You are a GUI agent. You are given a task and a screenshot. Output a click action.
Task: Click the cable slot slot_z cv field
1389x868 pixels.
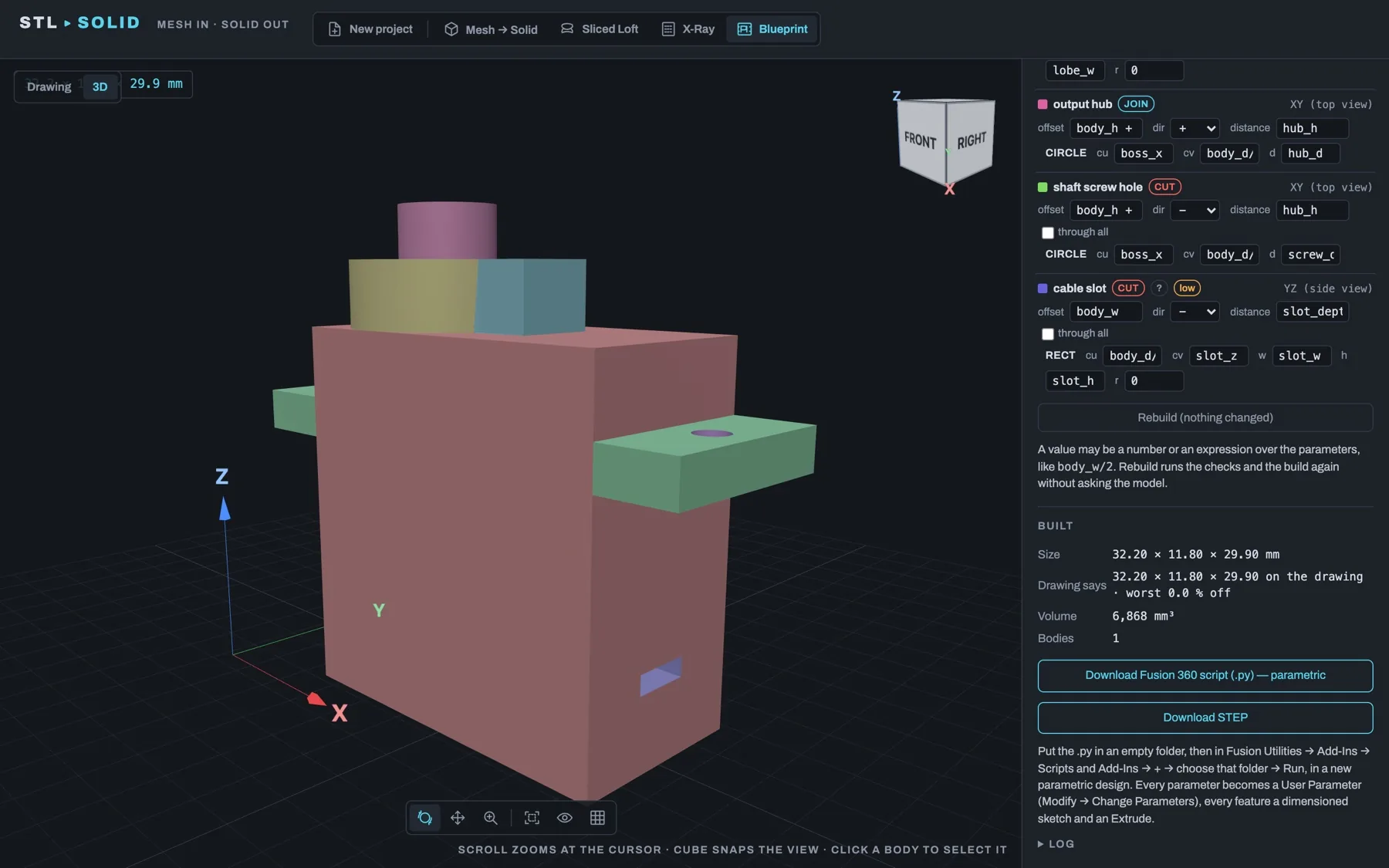[1218, 356]
